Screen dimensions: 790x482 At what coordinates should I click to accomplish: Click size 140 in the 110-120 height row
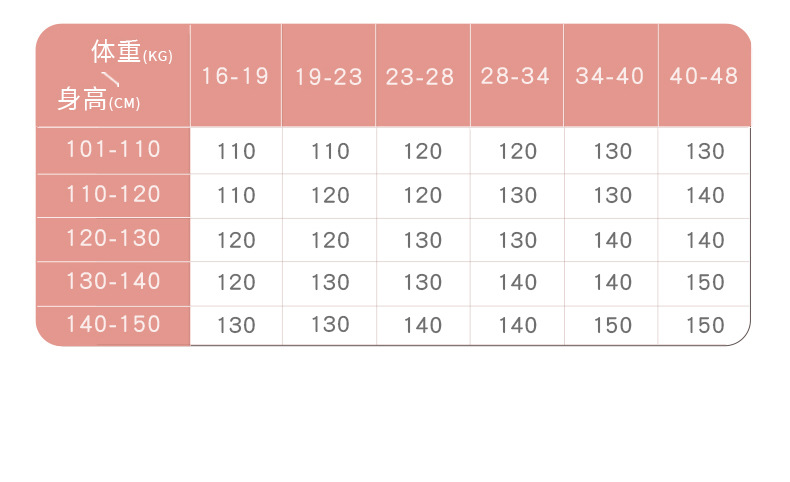[x=705, y=196]
